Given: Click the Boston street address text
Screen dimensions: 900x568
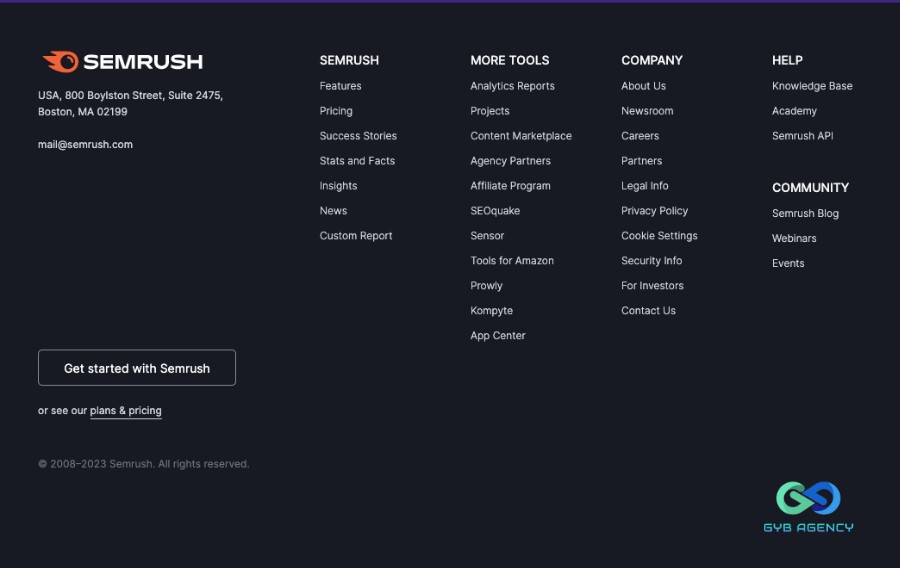Looking at the screenshot, I should tap(130, 103).
